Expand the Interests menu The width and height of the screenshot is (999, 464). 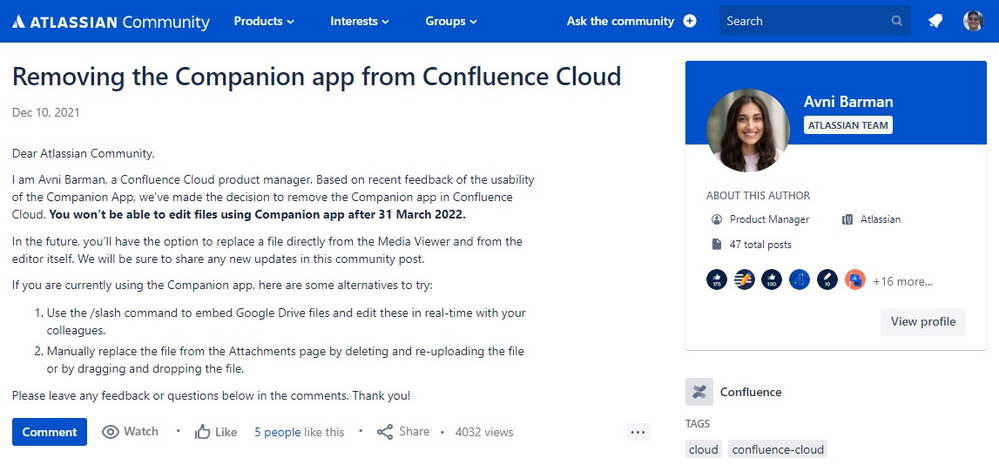(x=359, y=21)
